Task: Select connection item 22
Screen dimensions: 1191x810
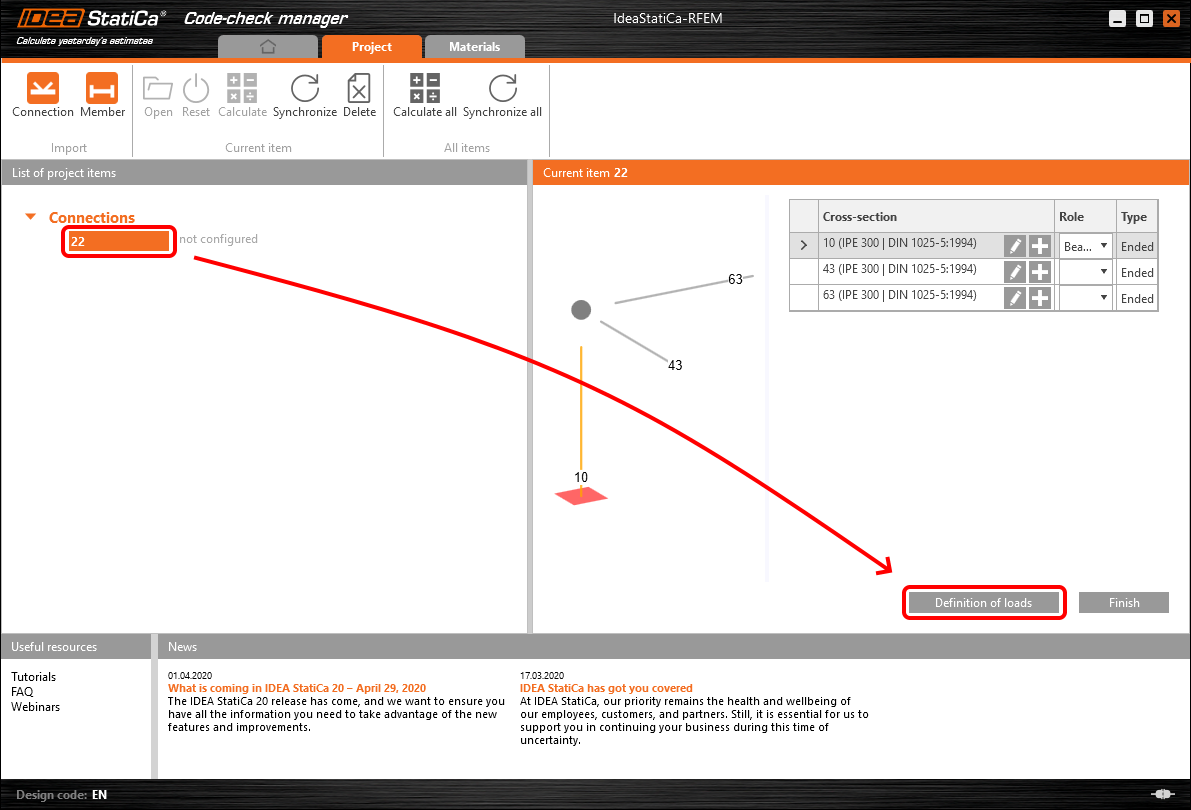Action: point(118,242)
